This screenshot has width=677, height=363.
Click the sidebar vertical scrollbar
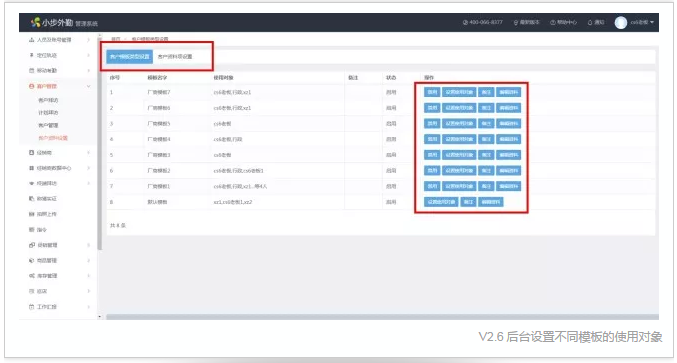click(x=100, y=145)
